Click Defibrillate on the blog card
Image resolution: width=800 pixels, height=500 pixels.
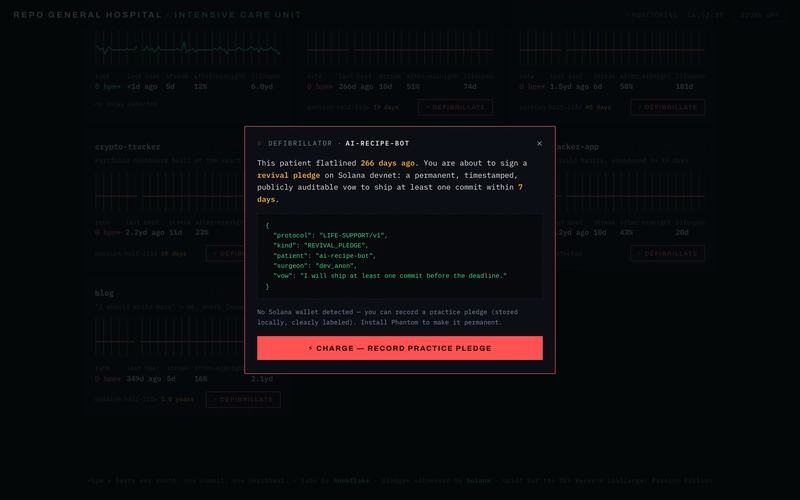click(243, 399)
